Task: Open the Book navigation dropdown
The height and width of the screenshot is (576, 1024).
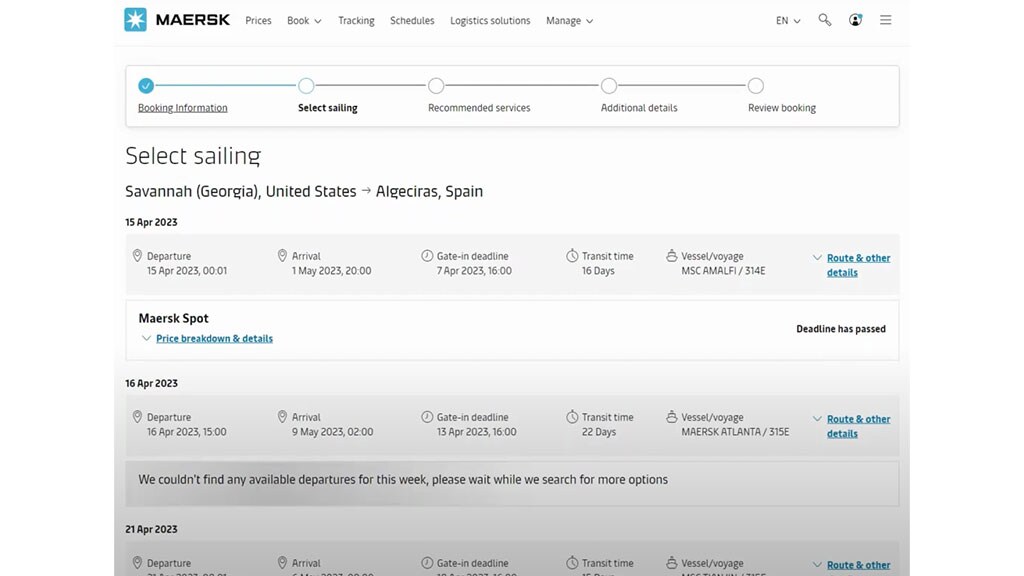Action: tap(304, 20)
